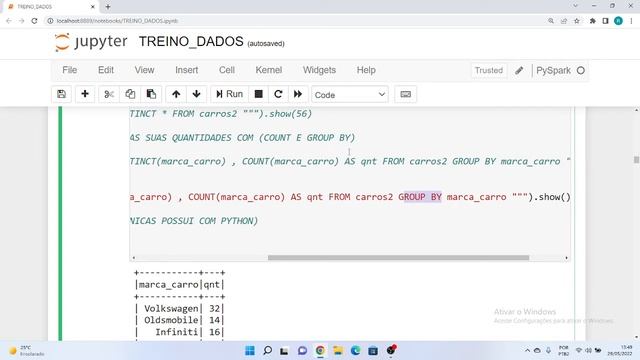640x360 pixels.
Task: Open the View menu
Action: coord(144,70)
